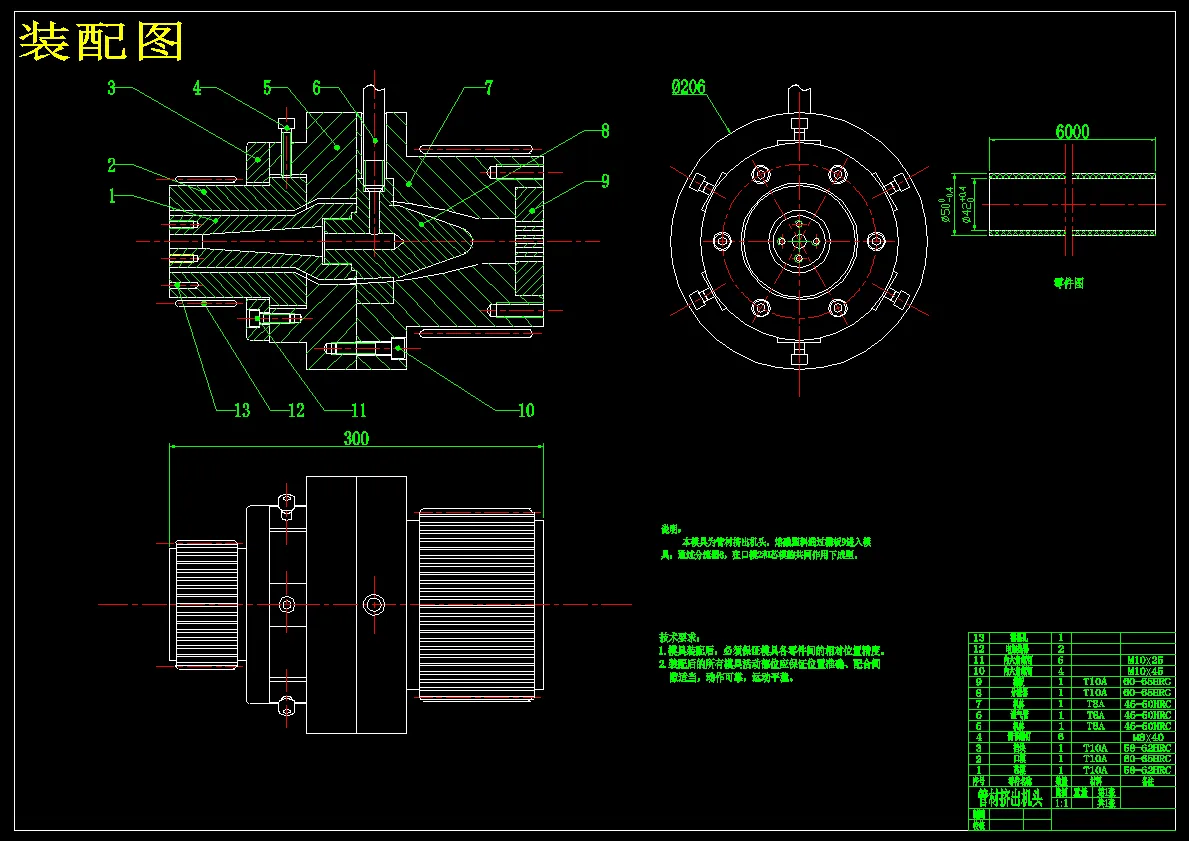The image size is (1189, 841).
Task: Select technical requirement line numbered 1
Action: point(772,651)
